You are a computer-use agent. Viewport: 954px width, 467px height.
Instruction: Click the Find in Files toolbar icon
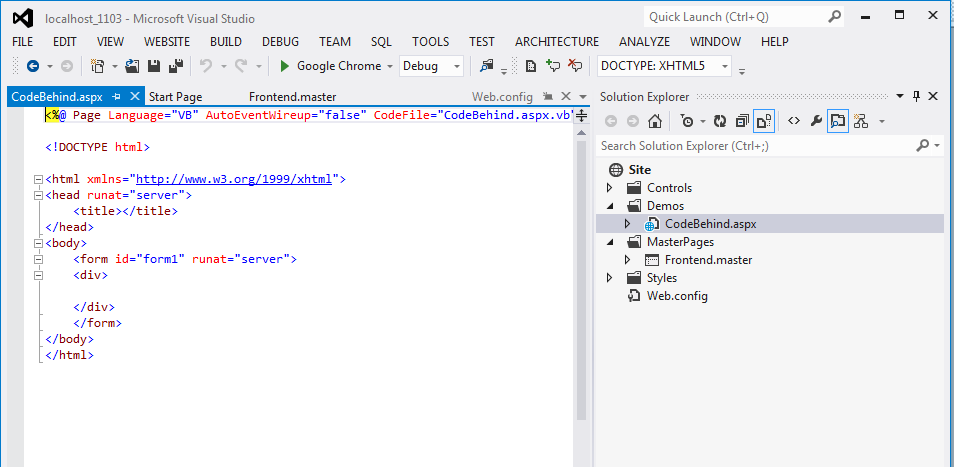[486, 66]
